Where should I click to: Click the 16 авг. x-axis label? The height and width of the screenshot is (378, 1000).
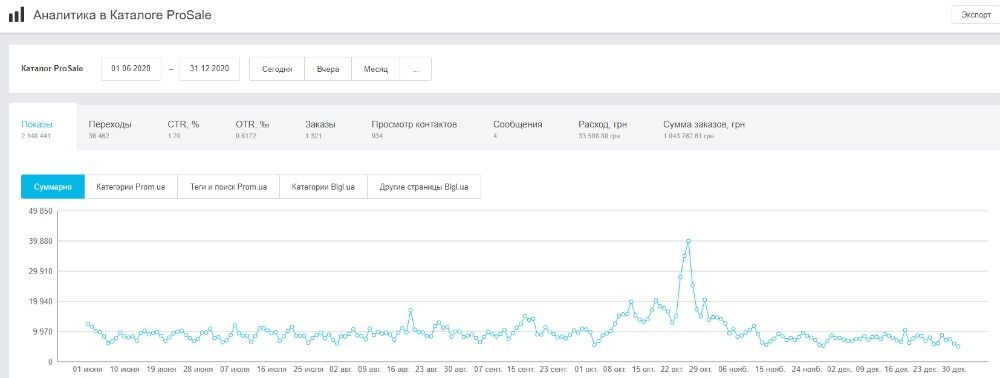click(x=398, y=369)
